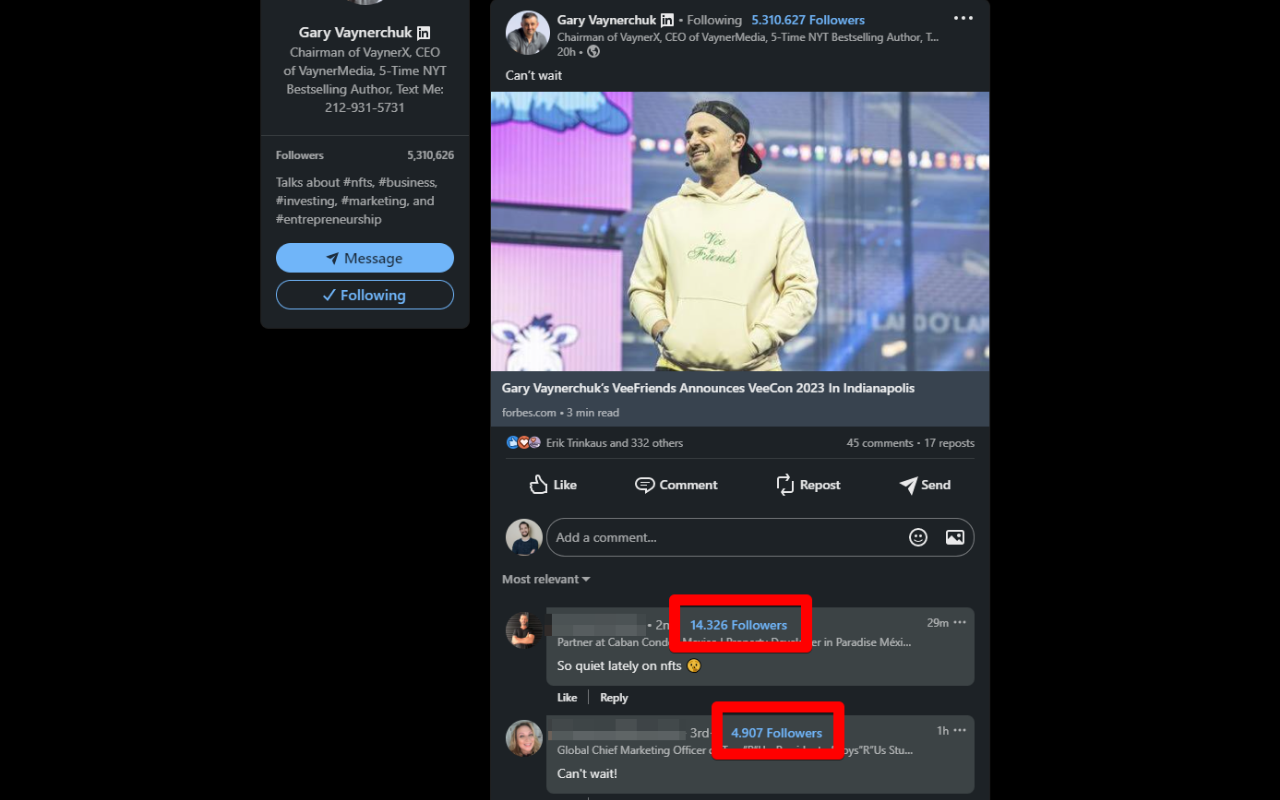
Task: View reactions from Erik Trinkaus and 332 others
Action: pyautogui.click(x=614, y=443)
